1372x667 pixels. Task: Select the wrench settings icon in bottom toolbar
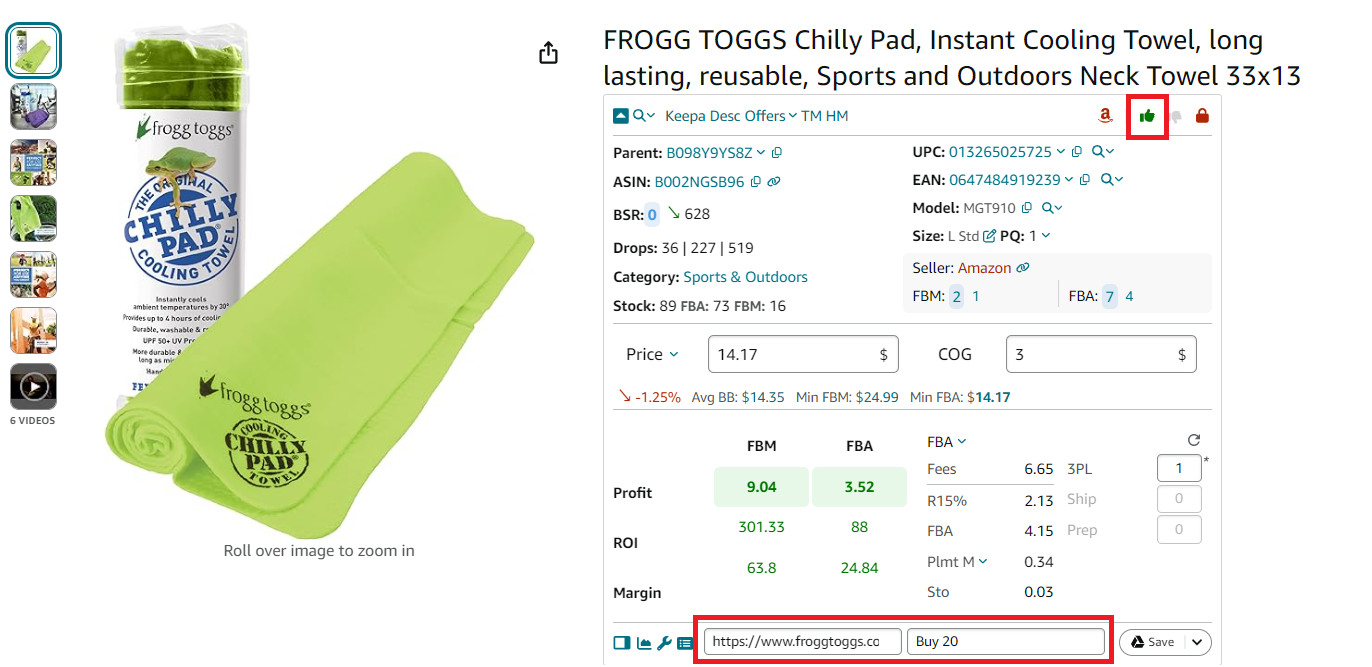[x=664, y=643]
